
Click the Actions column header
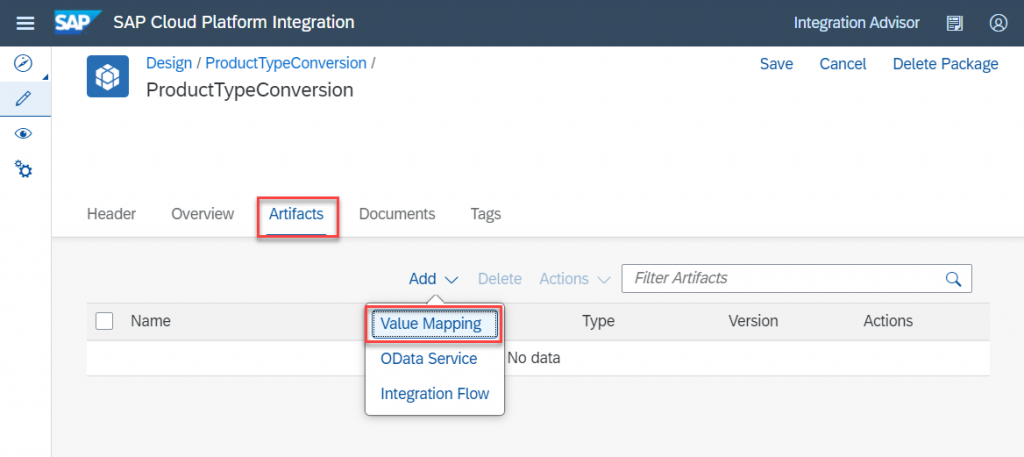coord(888,321)
